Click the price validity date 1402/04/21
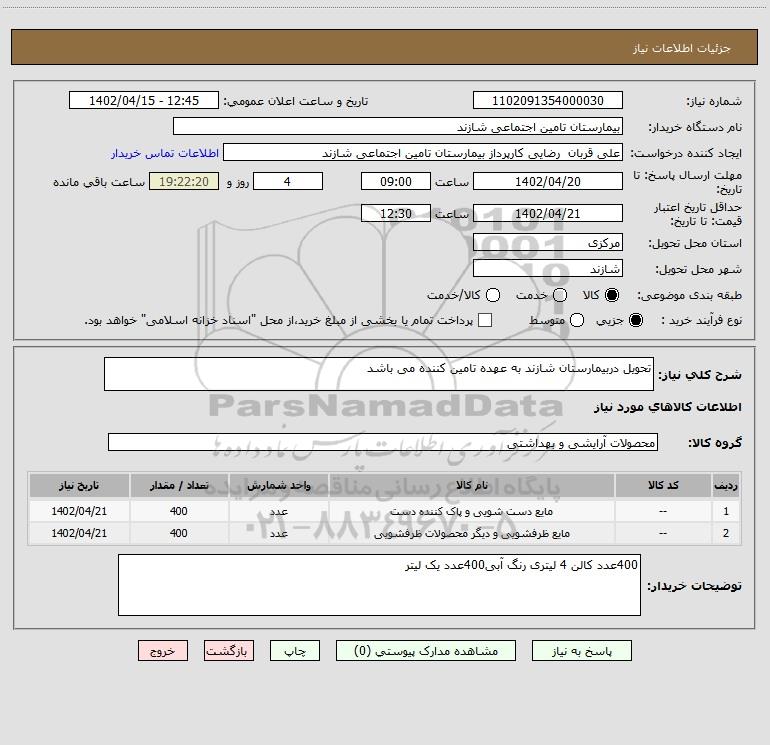This screenshot has height=745, width=770. coord(548,213)
